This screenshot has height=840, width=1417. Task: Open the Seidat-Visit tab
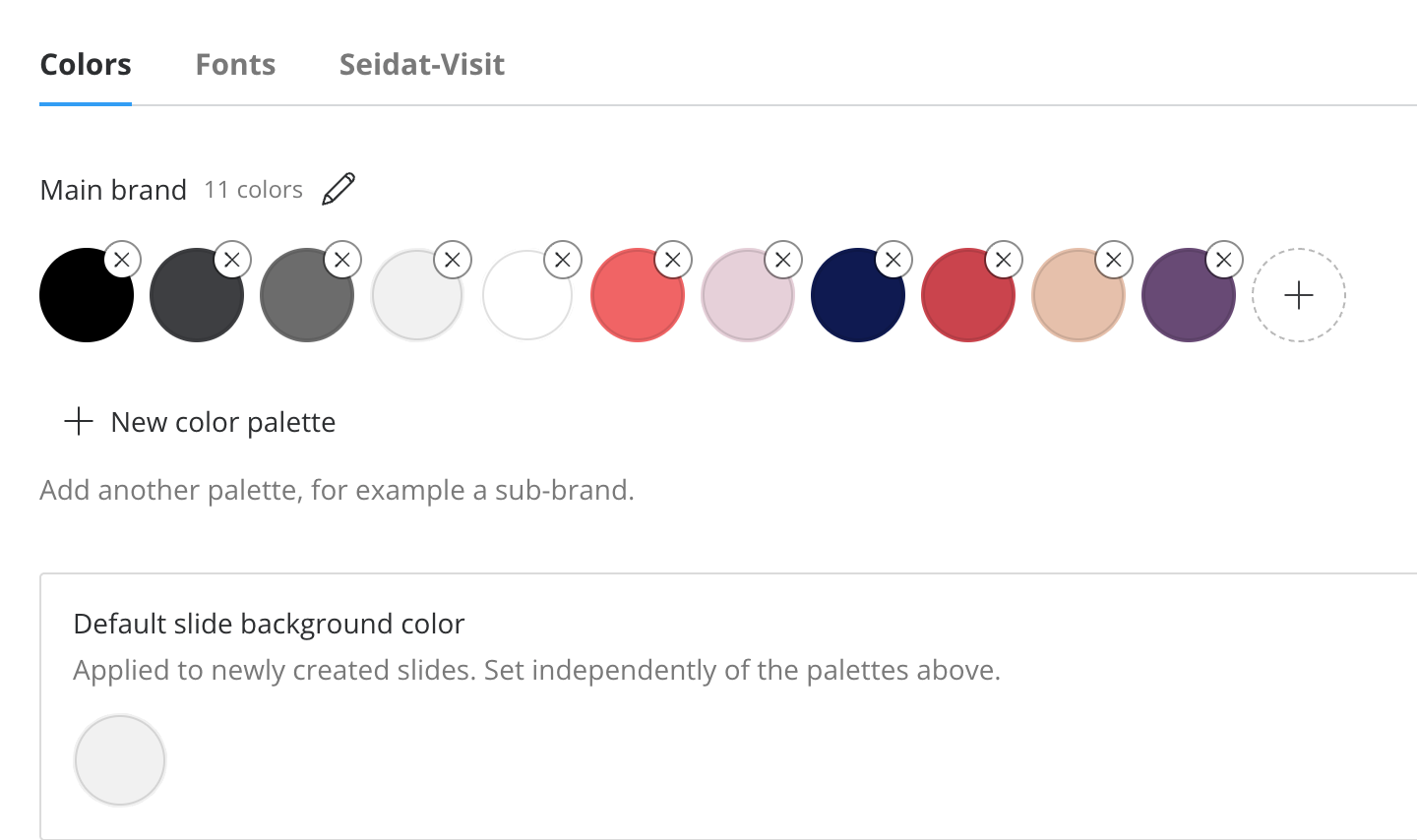coord(422,65)
